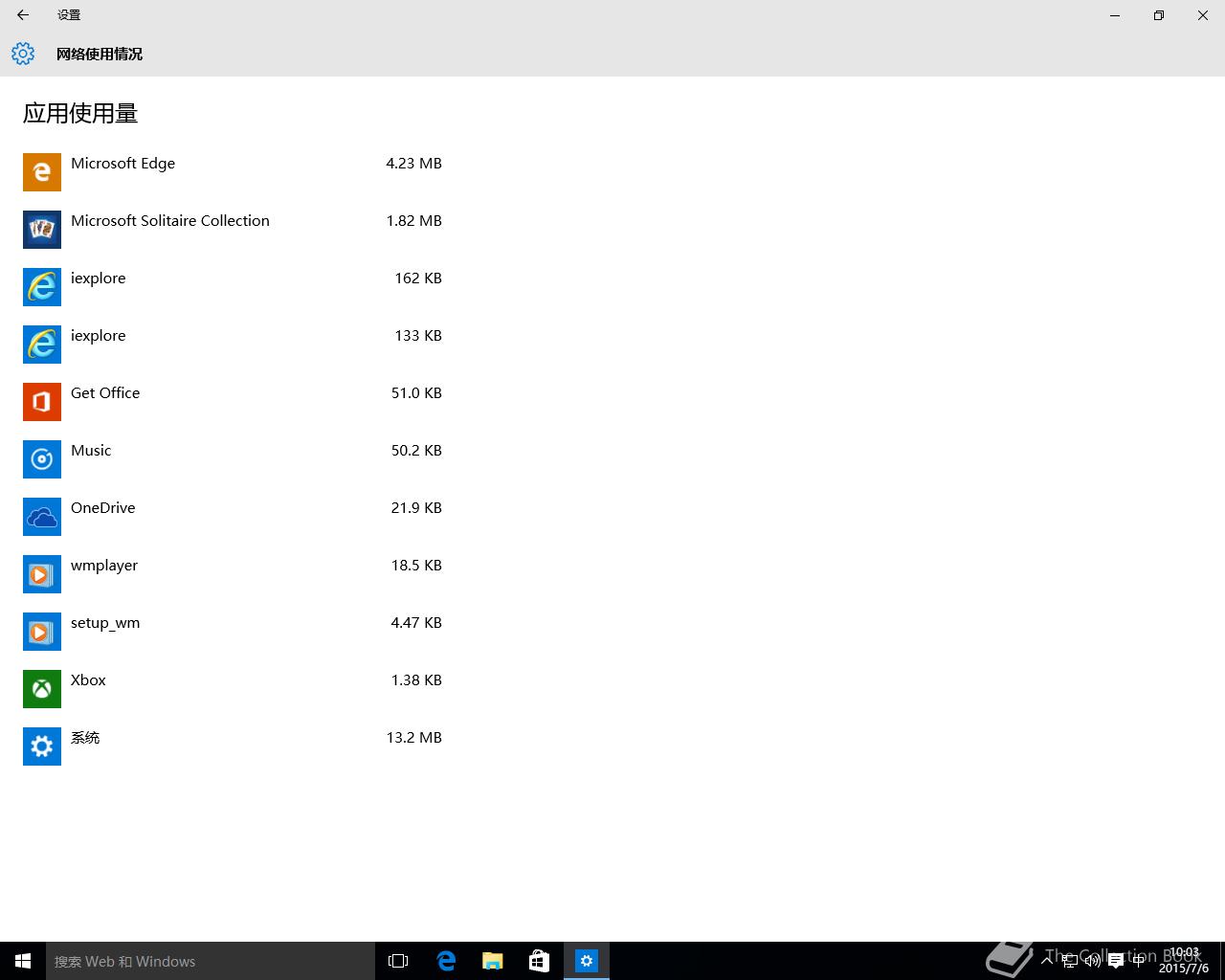Click the settings gear icon in the header

(x=23, y=54)
